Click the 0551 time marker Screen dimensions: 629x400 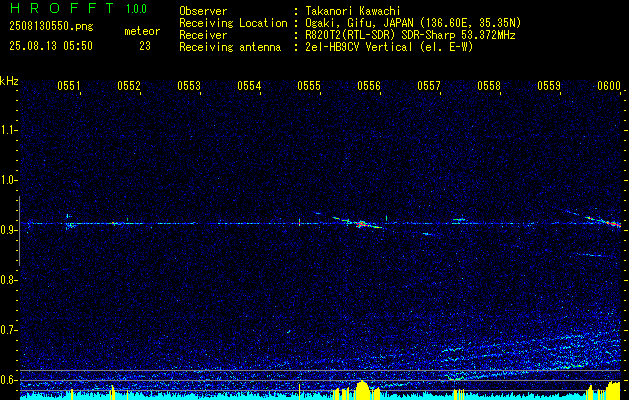coord(69,85)
